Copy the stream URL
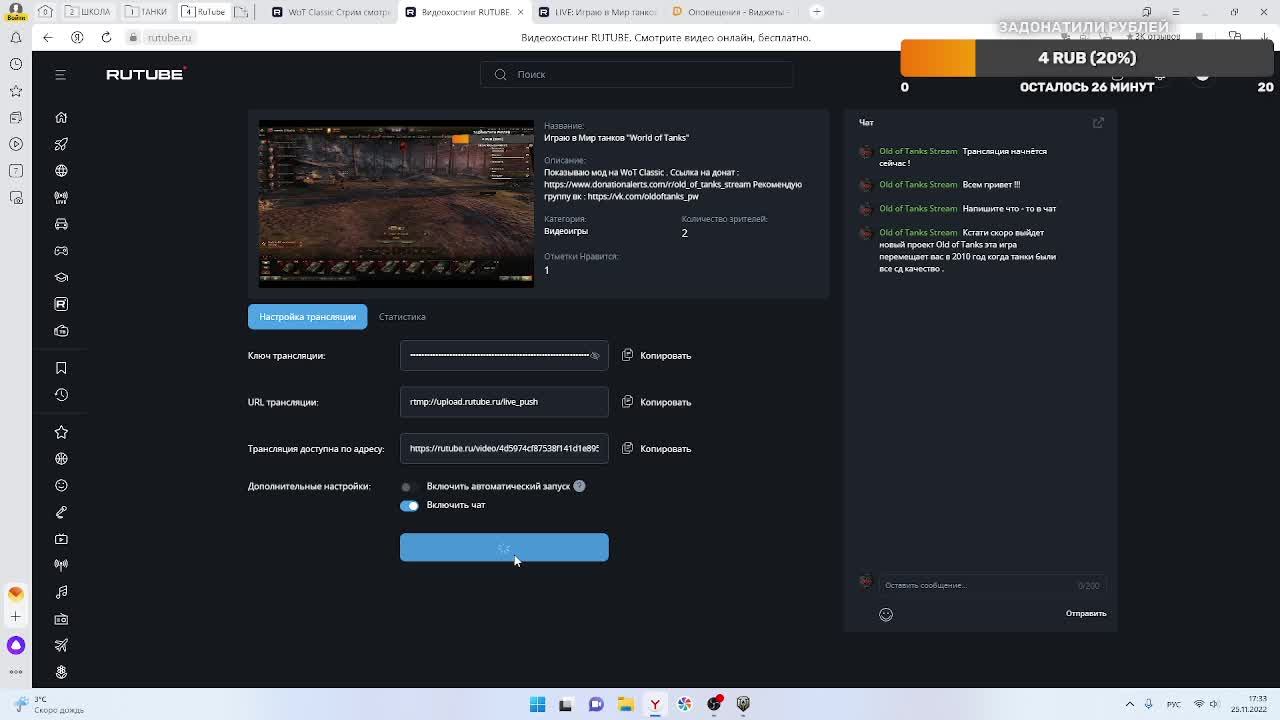 tap(657, 402)
